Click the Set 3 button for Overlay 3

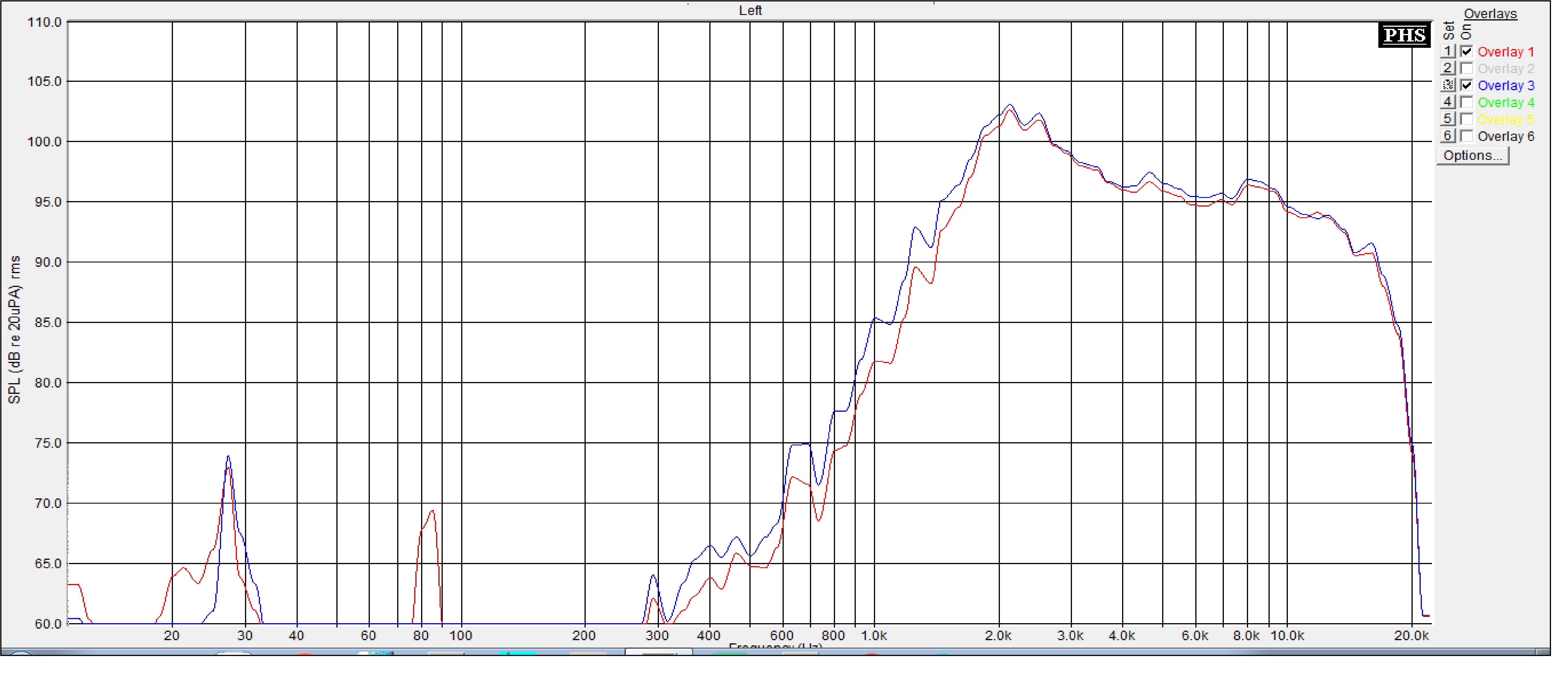[1448, 85]
